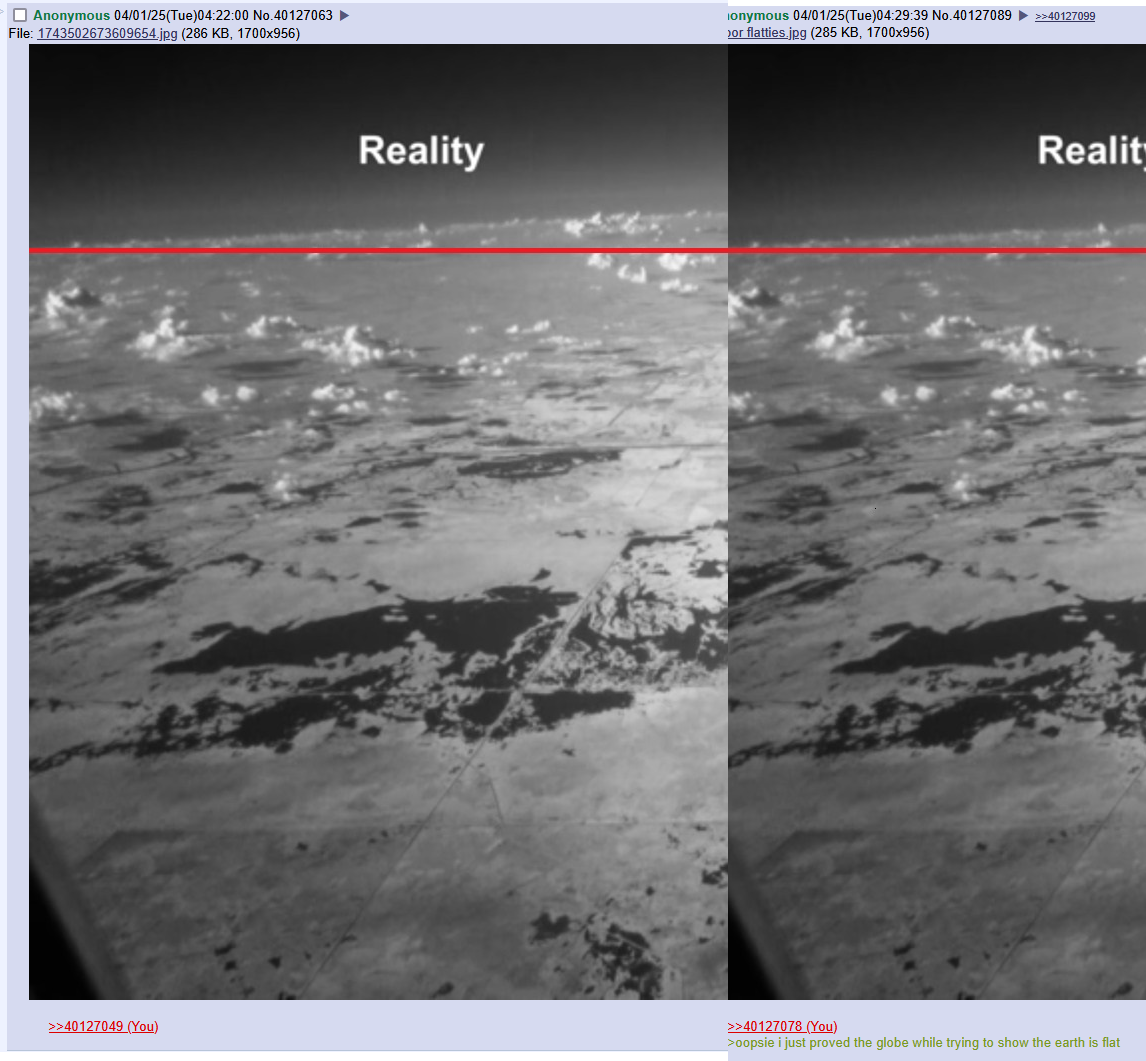The height and width of the screenshot is (1061, 1146).
Task: Open file link 1743502673609654.jpg
Action: pyautogui.click(x=107, y=34)
